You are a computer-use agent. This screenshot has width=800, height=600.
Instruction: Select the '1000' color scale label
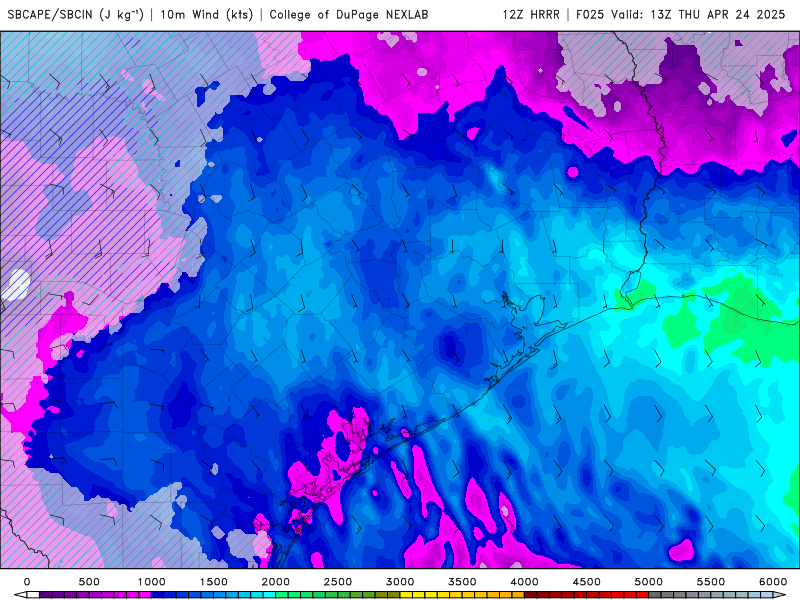point(151,582)
